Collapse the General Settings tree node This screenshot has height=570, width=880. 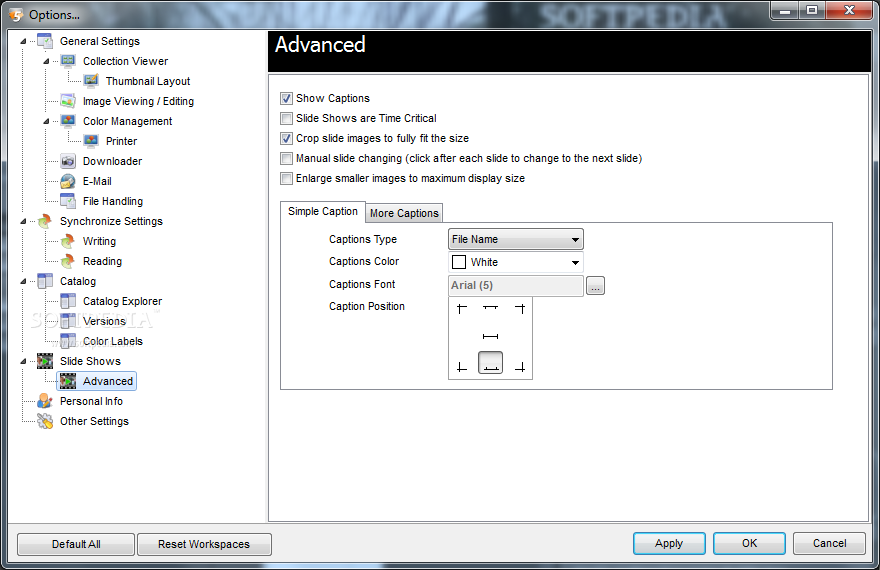tap(23, 41)
